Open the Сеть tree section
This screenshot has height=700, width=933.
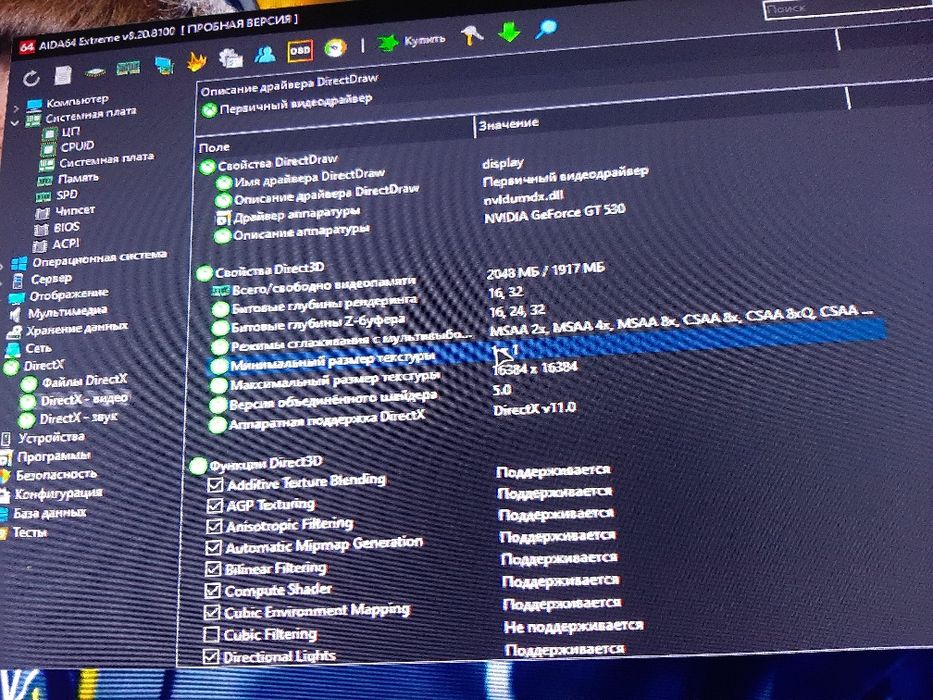[38, 348]
